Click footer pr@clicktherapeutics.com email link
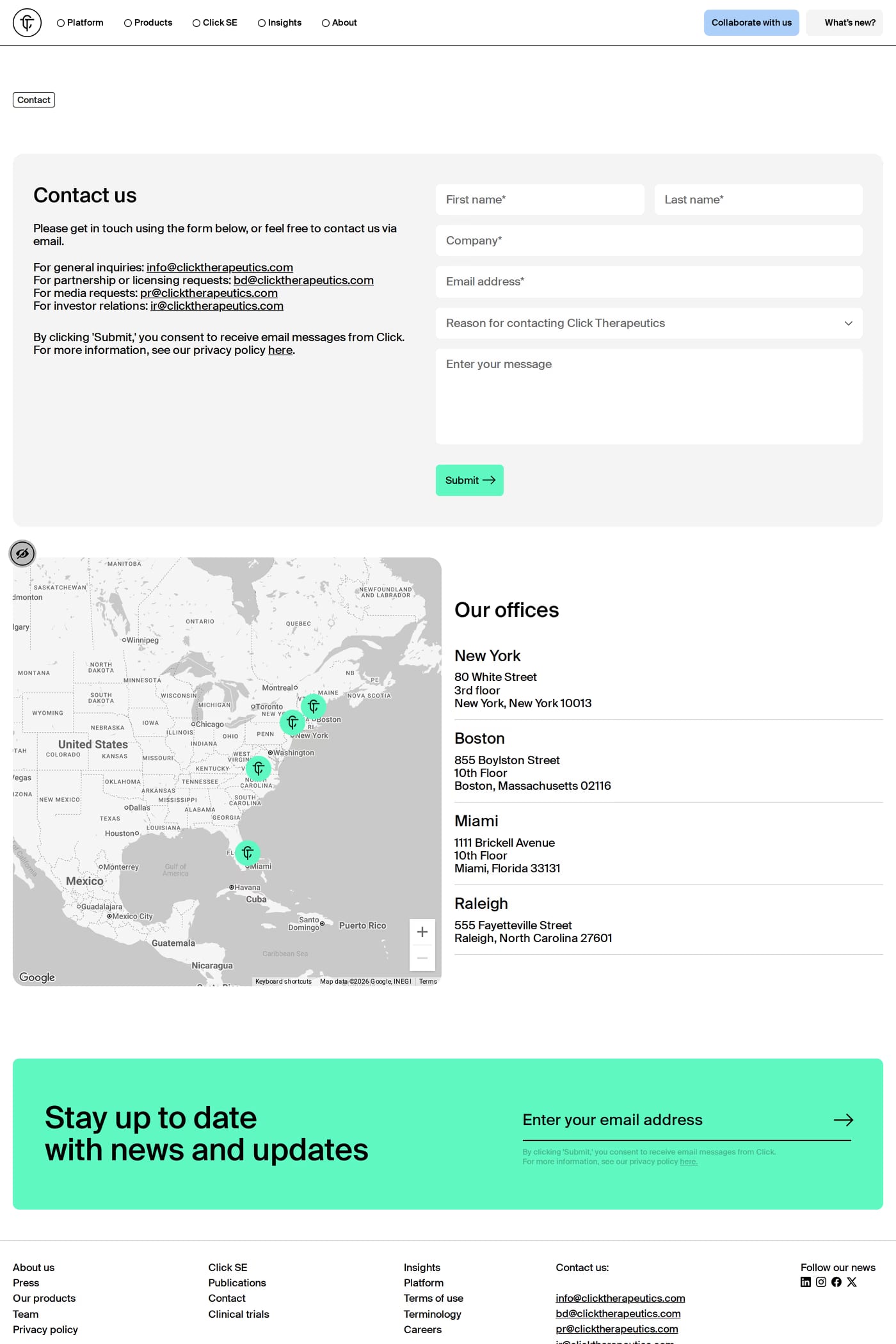This screenshot has width=896, height=1344. [617, 1329]
